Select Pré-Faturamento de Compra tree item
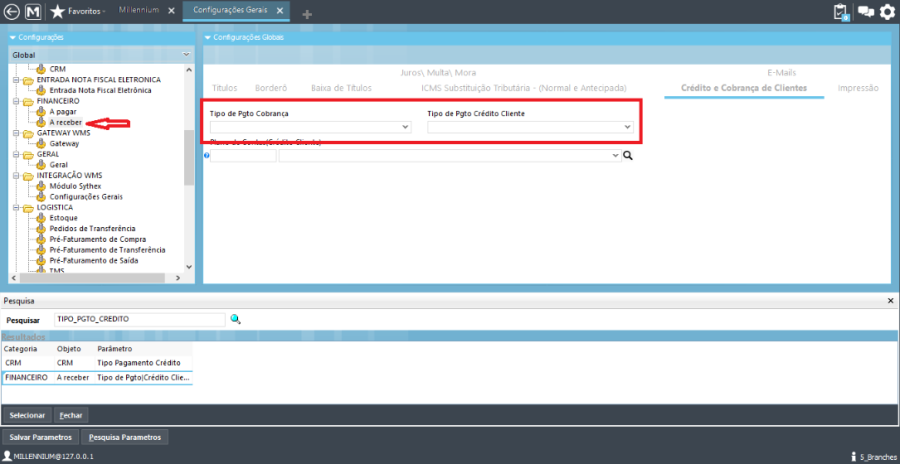 98,239
